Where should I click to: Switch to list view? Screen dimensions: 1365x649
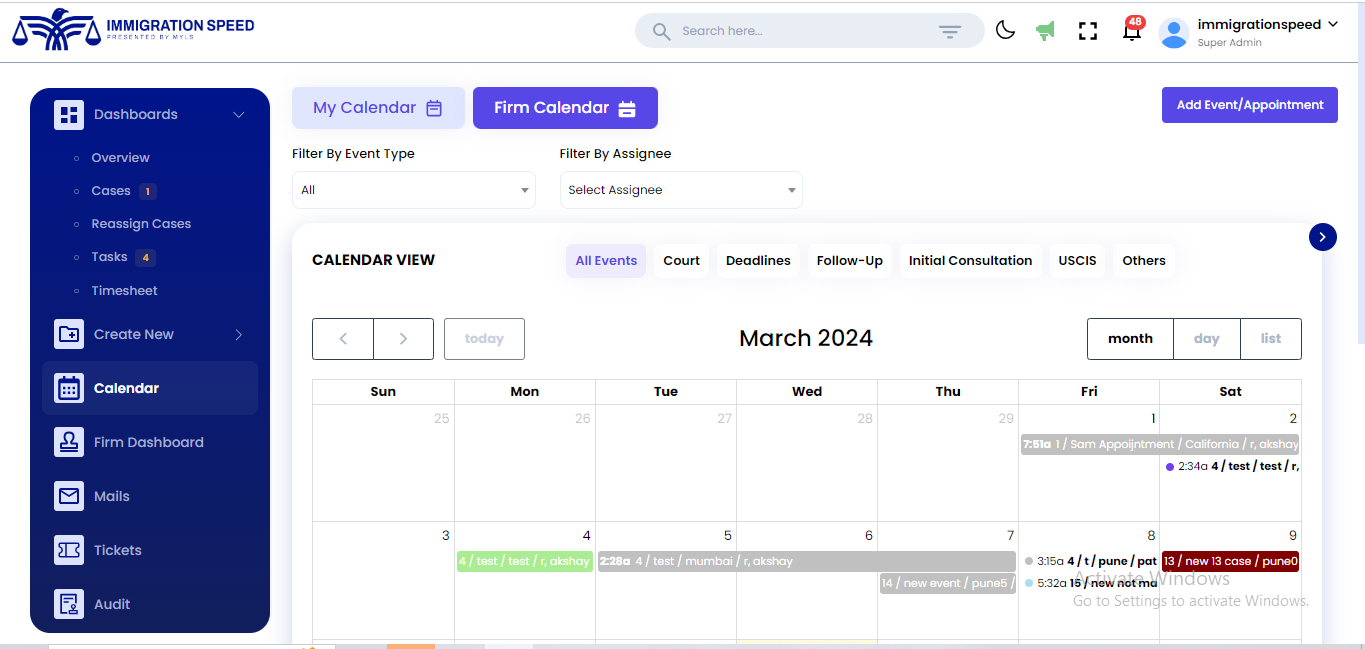pos(1271,339)
